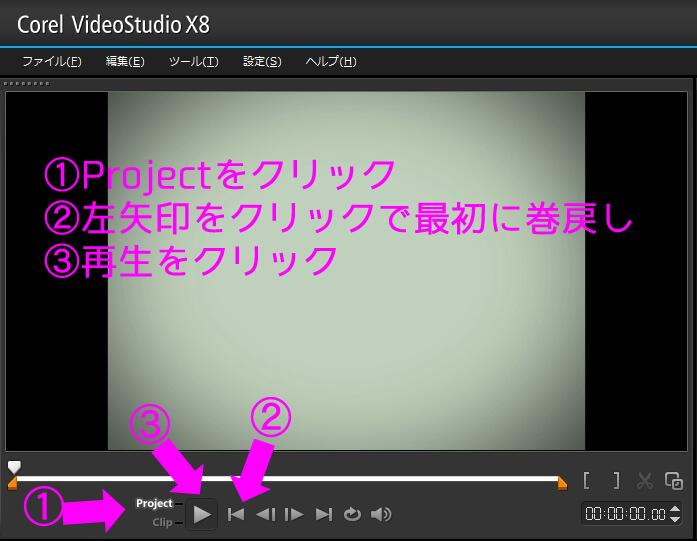This screenshot has height=541, width=697.
Task: Open the ヘルプ(H) menu
Action: point(331,61)
